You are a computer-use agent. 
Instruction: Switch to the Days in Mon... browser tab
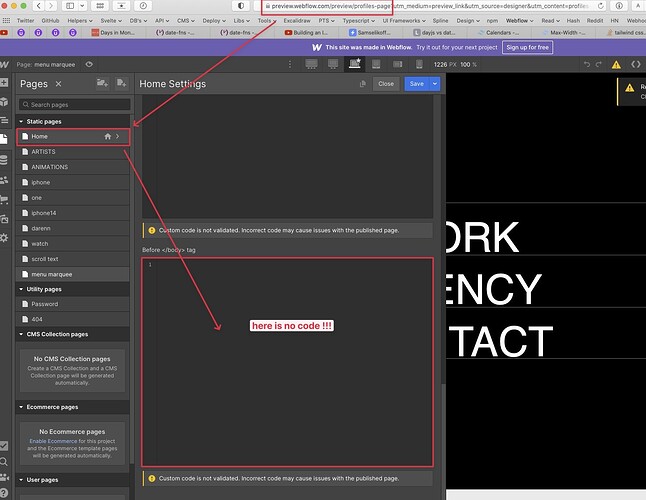tap(113, 33)
